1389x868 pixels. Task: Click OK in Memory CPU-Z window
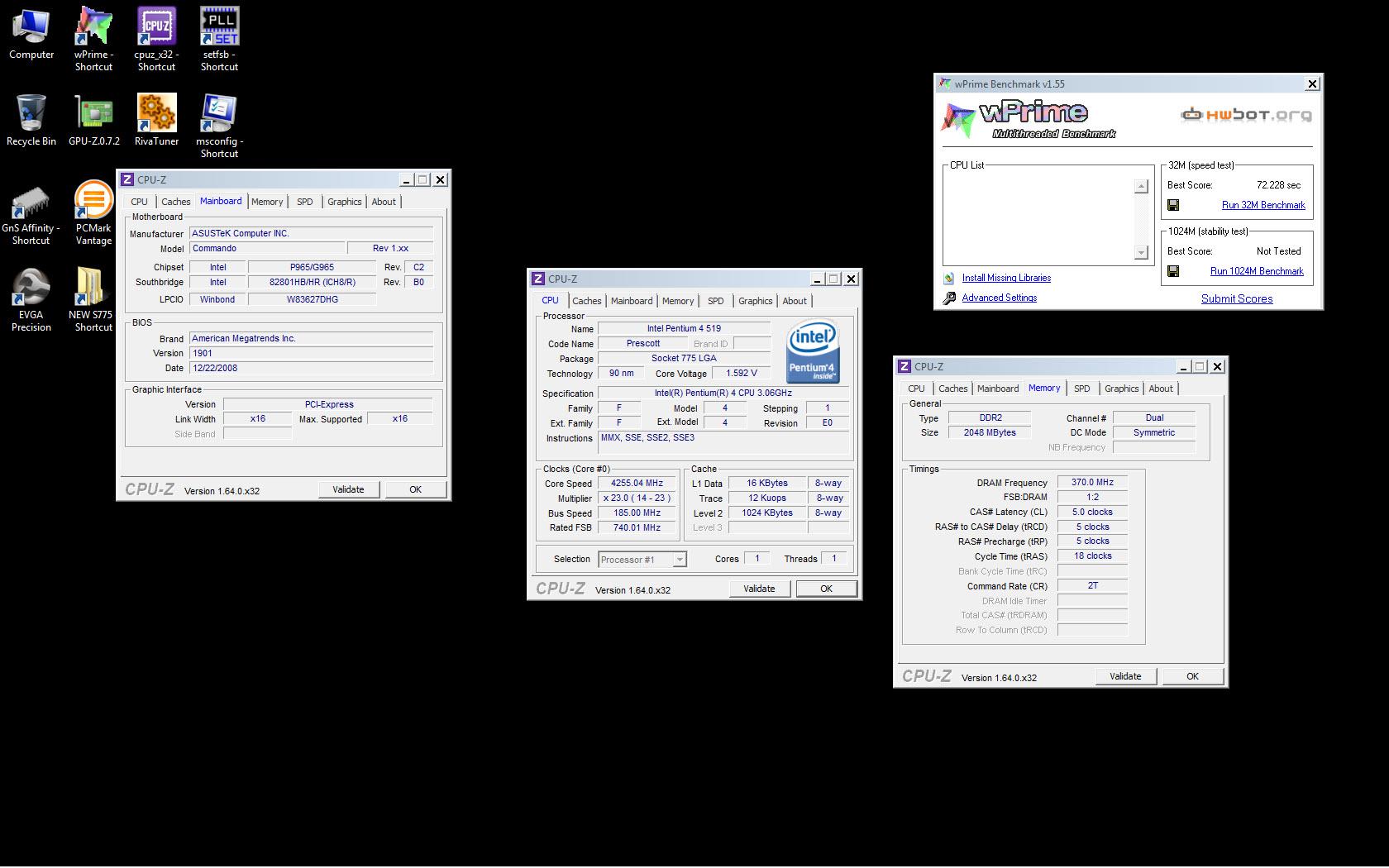point(1192,676)
